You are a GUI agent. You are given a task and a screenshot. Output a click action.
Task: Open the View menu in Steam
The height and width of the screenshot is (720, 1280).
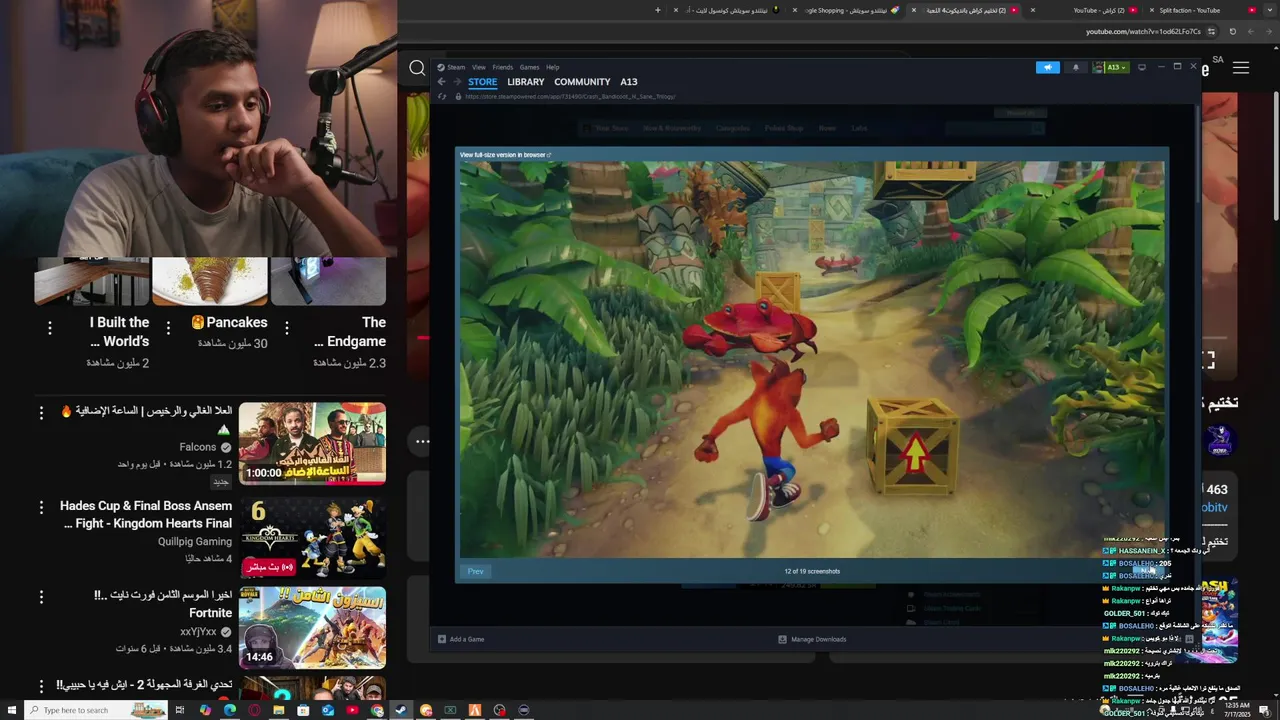(479, 67)
